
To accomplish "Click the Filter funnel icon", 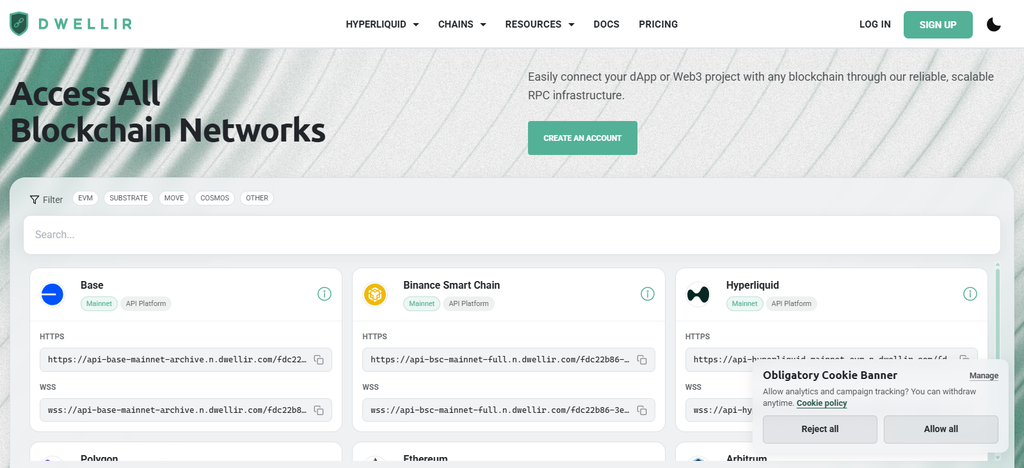I will pyautogui.click(x=35, y=199).
